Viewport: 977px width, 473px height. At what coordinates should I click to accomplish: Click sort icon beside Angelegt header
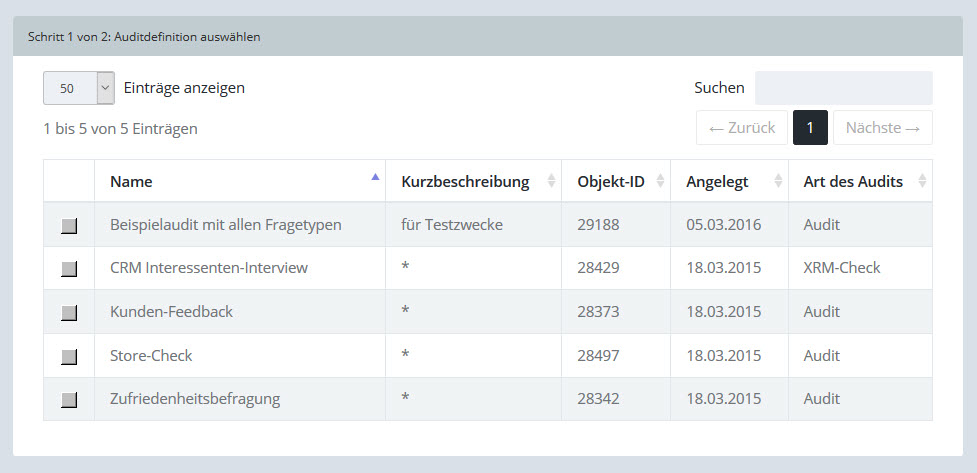[777, 182]
